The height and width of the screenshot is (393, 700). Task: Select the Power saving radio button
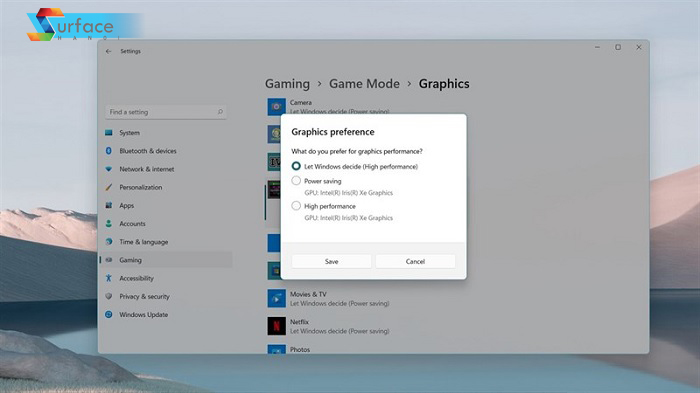coord(296,181)
